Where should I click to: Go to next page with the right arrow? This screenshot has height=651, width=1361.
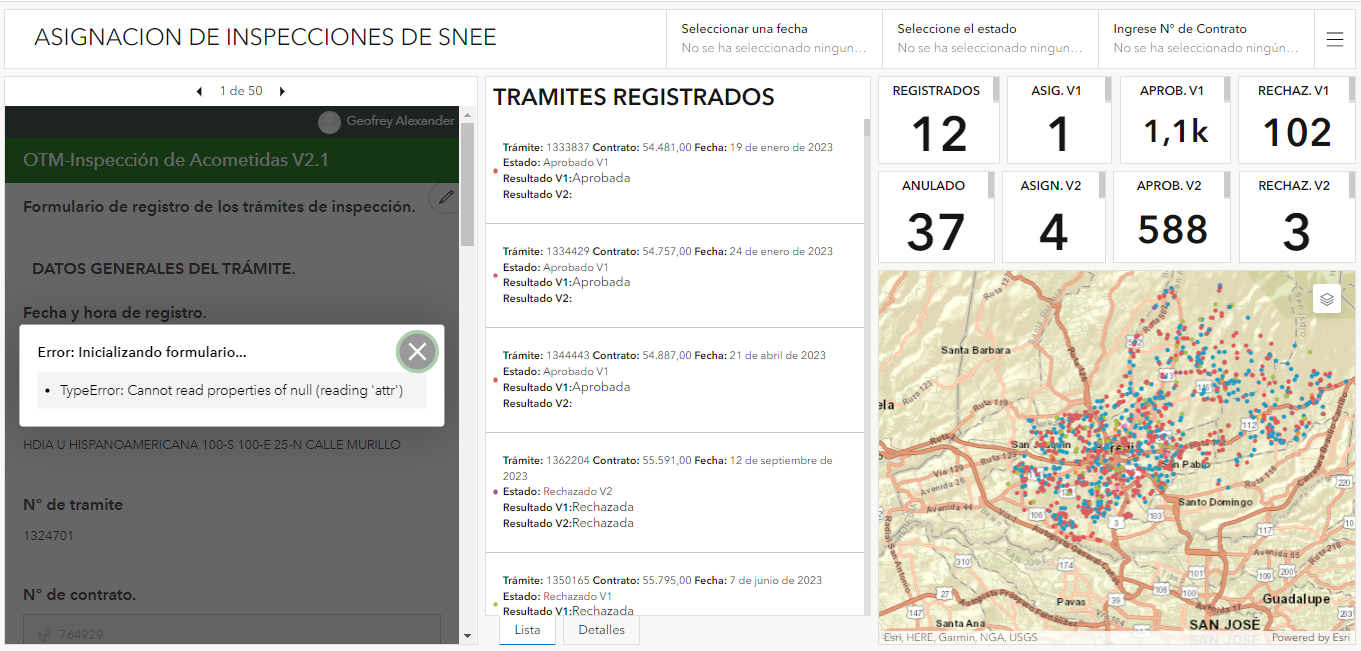pos(282,90)
